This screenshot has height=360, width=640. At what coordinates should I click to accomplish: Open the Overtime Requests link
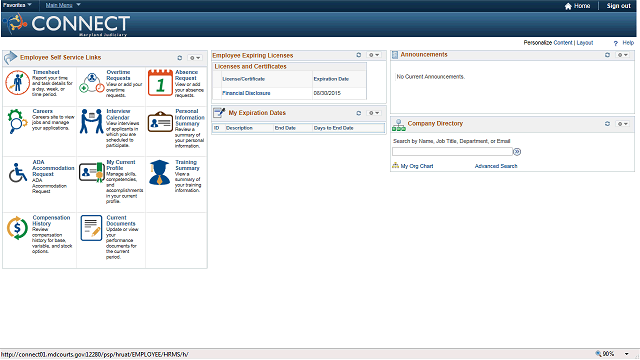pos(118,75)
